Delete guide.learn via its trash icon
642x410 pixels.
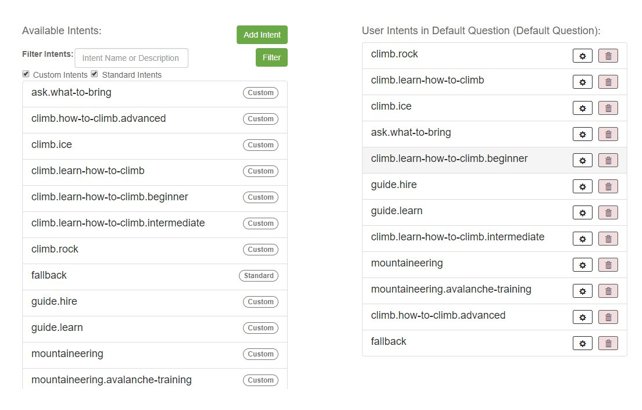pyautogui.click(x=608, y=213)
